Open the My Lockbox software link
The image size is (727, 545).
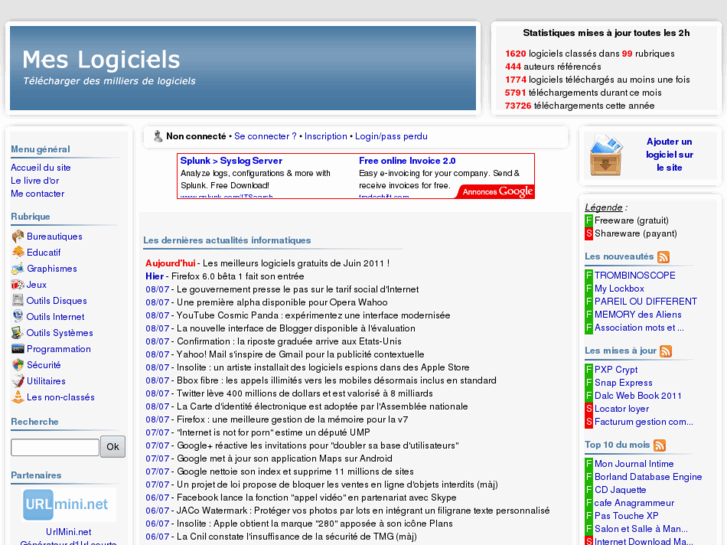(x=619, y=289)
